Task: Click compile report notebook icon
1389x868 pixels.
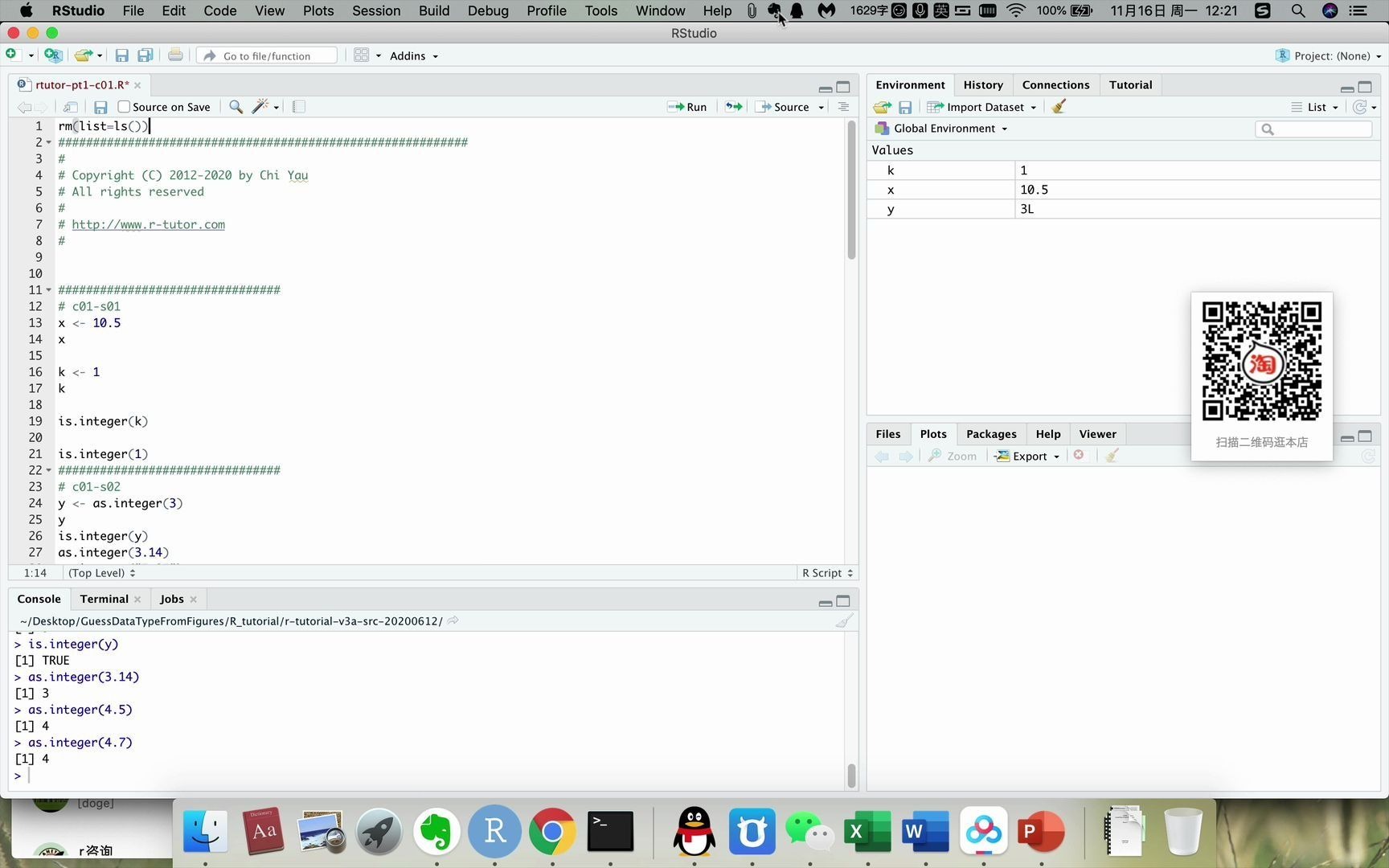Action: 298,107
